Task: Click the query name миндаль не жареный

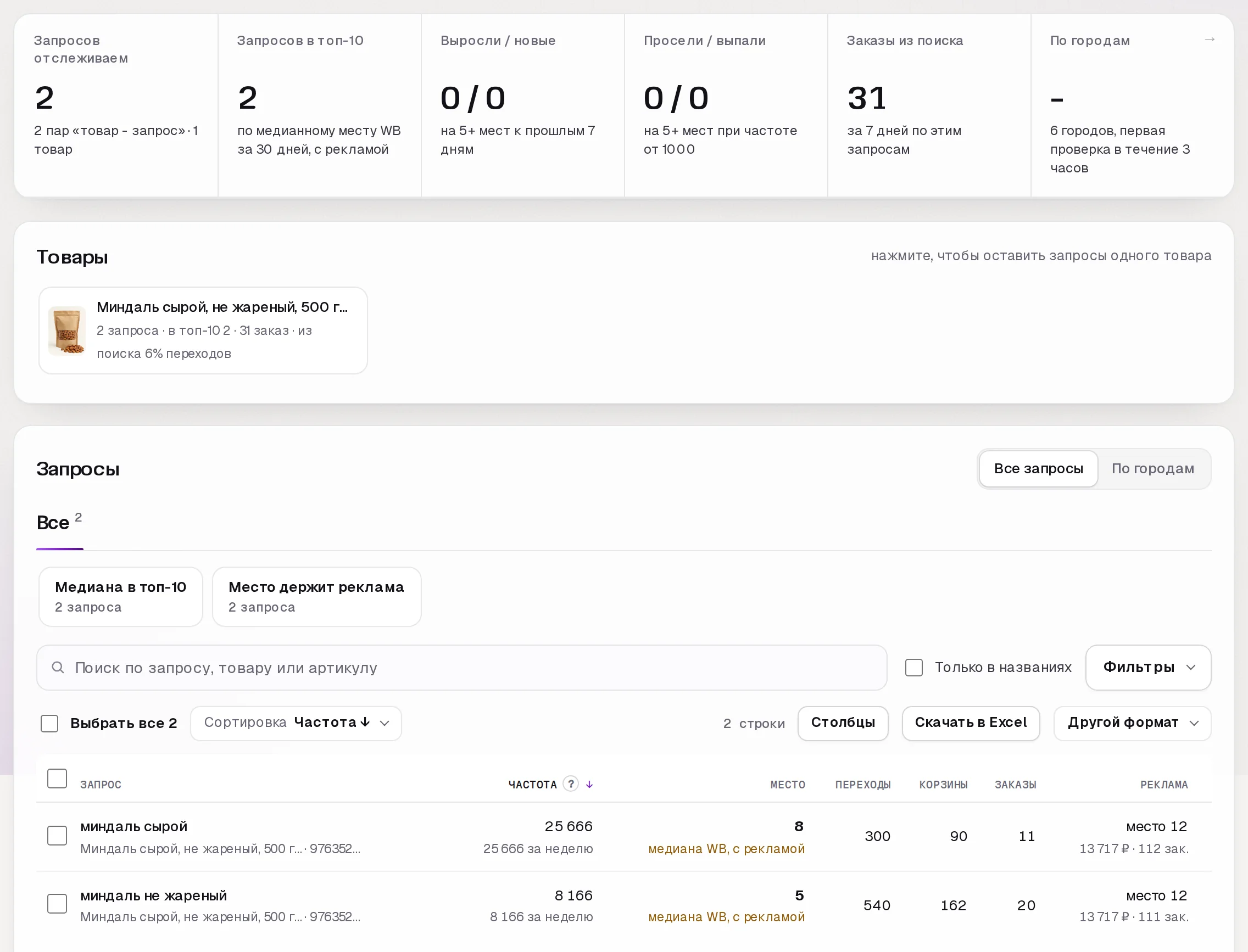Action: 154,896
